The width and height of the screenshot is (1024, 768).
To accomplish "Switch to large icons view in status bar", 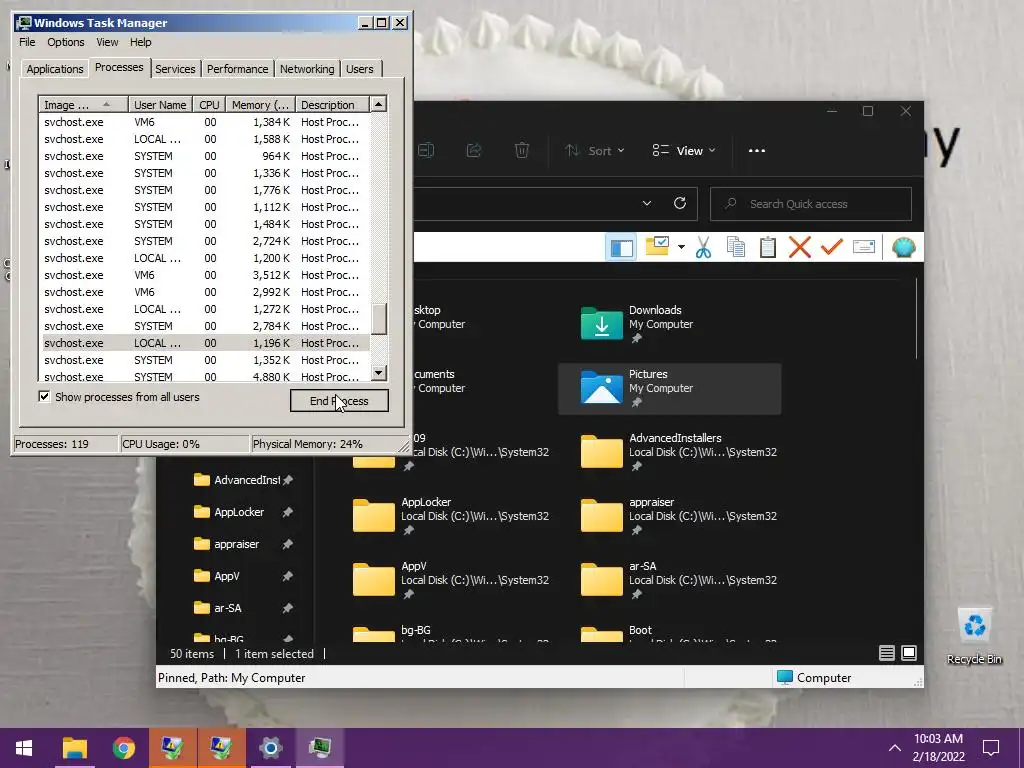I will pyautogui.click(x=909, y=653).
